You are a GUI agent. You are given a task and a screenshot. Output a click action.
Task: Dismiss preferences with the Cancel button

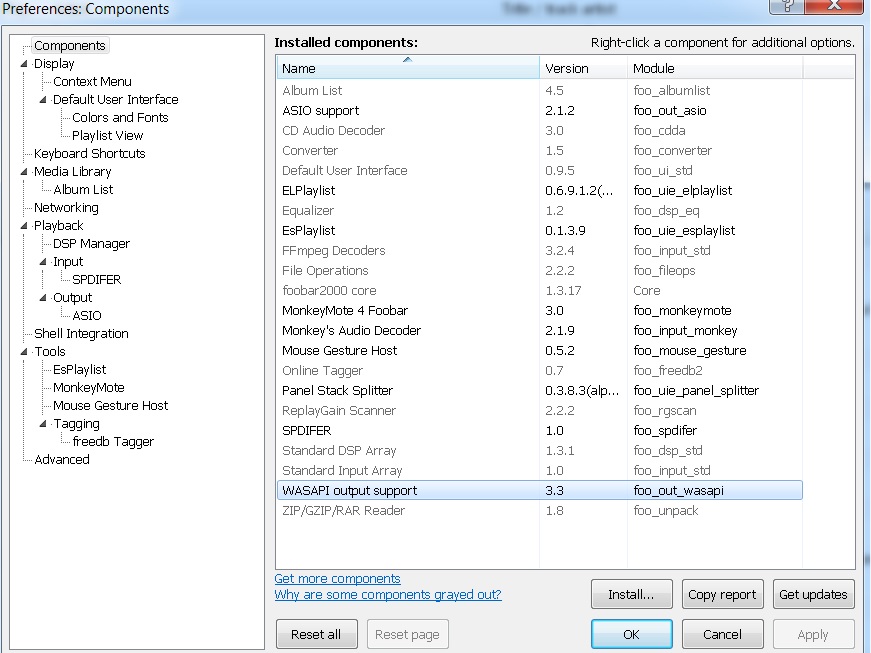[722, 634]
